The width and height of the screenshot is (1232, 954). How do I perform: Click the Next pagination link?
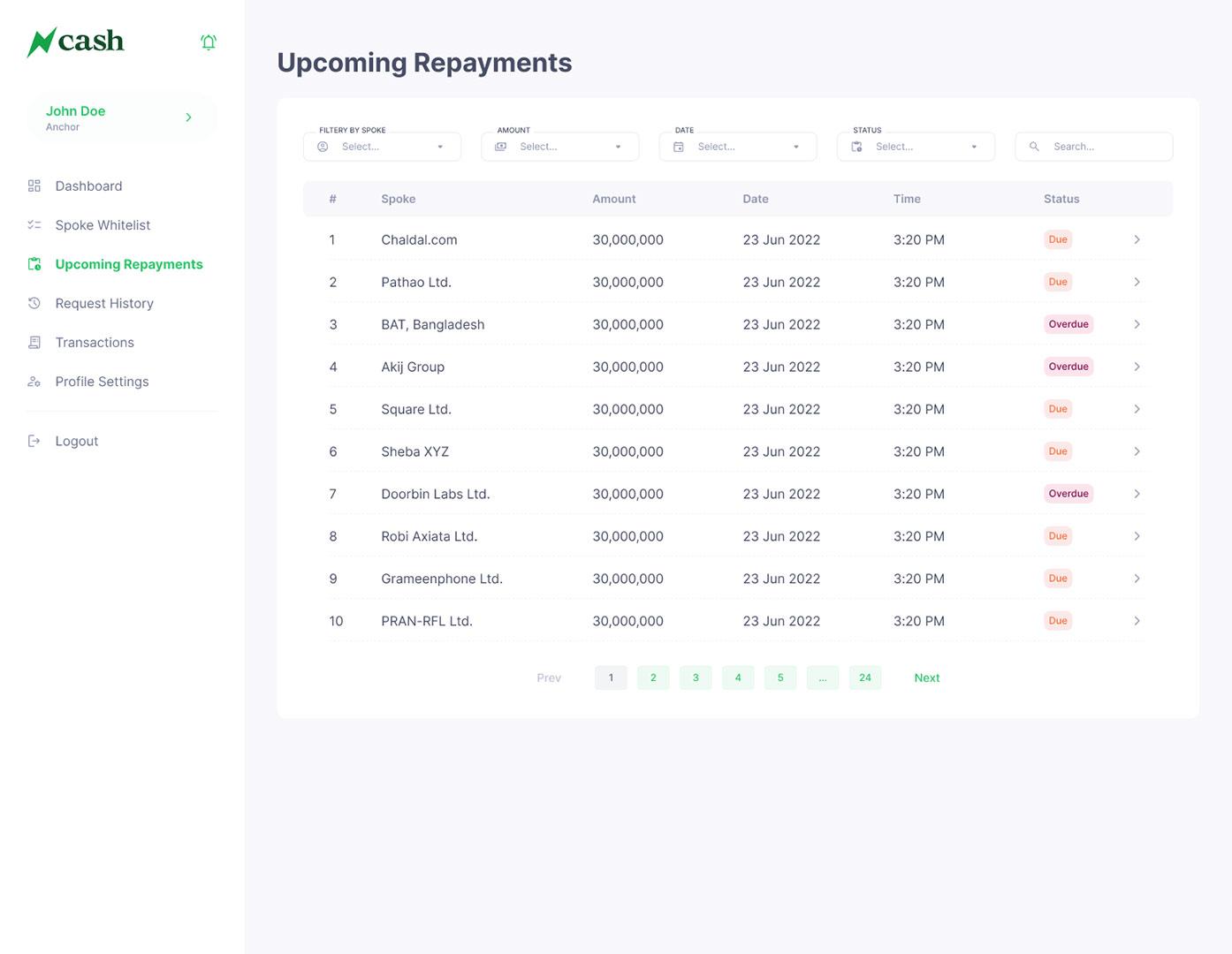[x=926, y=678]
